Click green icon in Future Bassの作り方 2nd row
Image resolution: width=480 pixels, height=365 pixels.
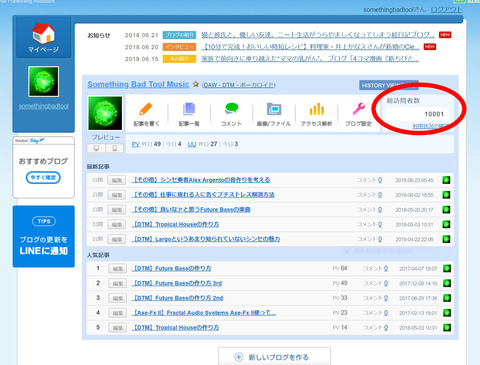point(447,298)
